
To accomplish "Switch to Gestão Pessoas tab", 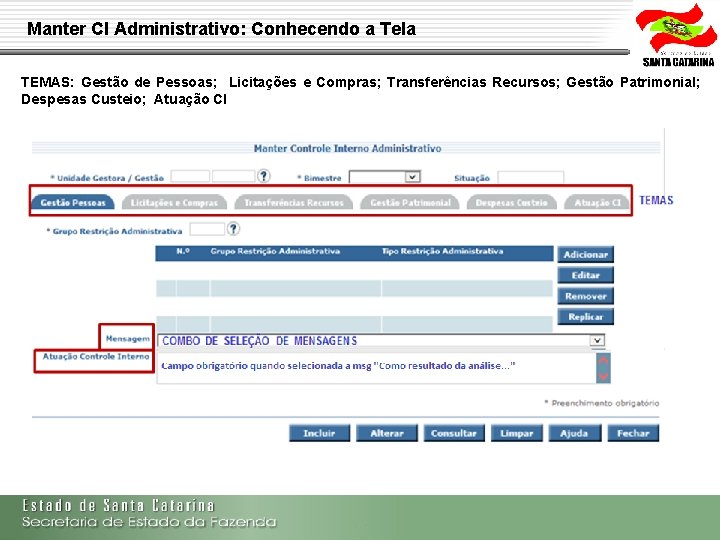I will [x=73, y=202].
